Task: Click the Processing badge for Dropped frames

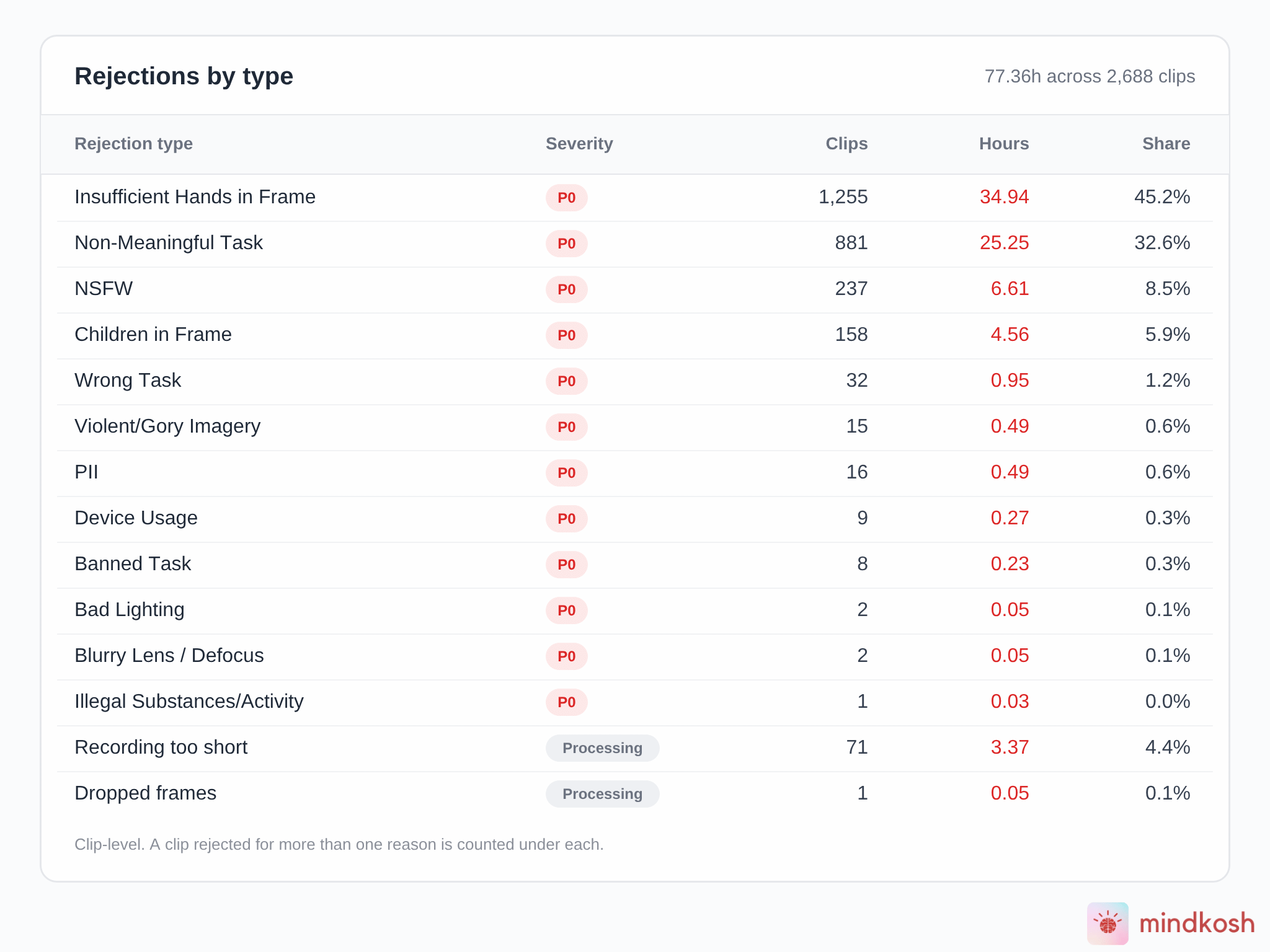Action: click(x=602, y=794)
